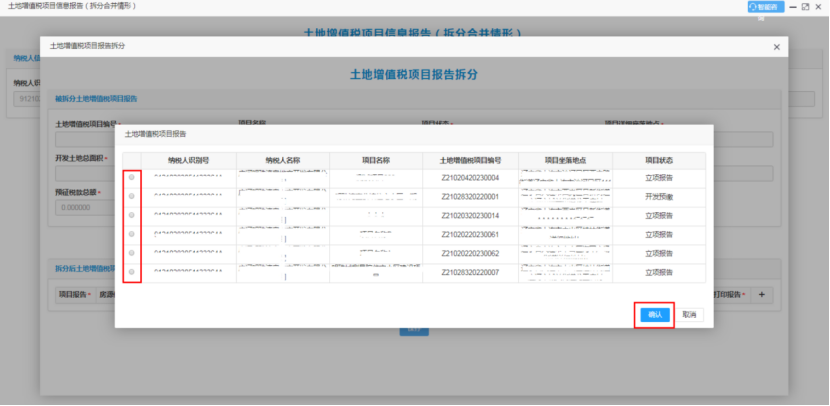Click the 项目名称 column header
Viewport: 830px width, 406px height.
(x=376, y=160)
